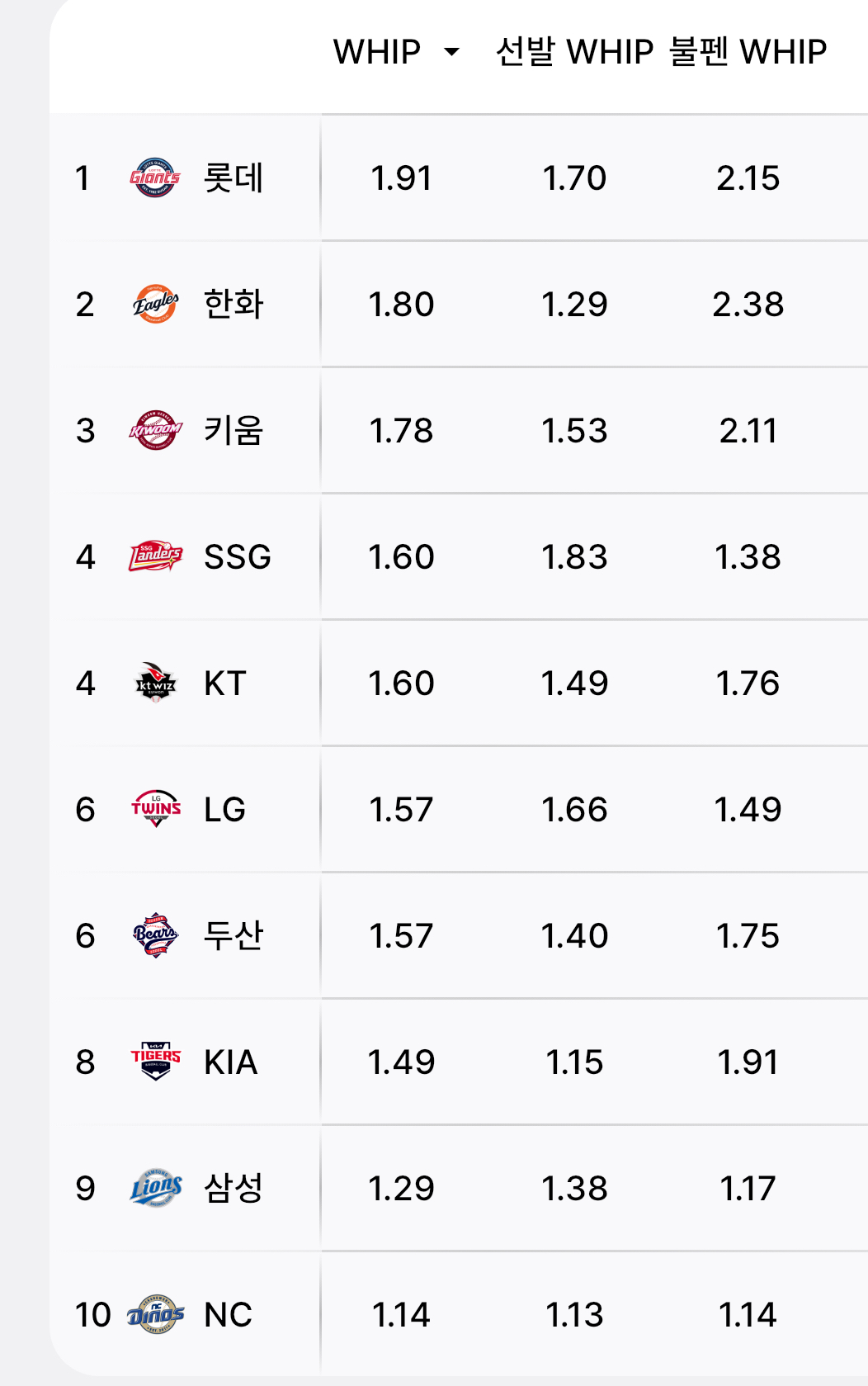Select the Samsung Lions logo

pos(155,1188)
